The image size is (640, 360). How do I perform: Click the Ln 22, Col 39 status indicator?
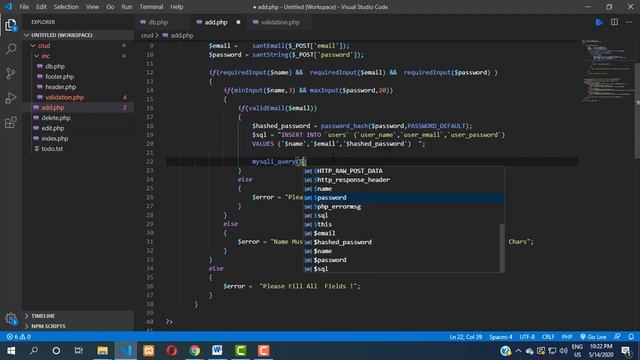466,337
